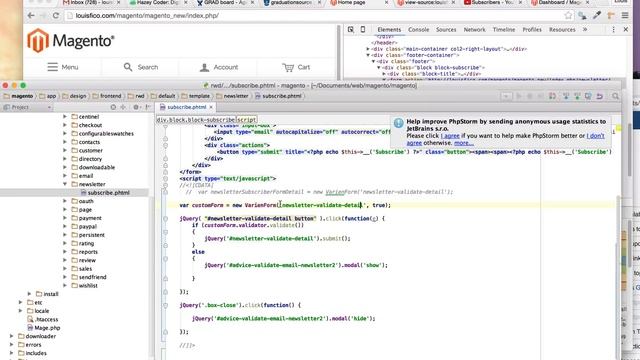Open the Magento Account menu
The width and height of the screenshot is (640, 360).
coord(219,67)
